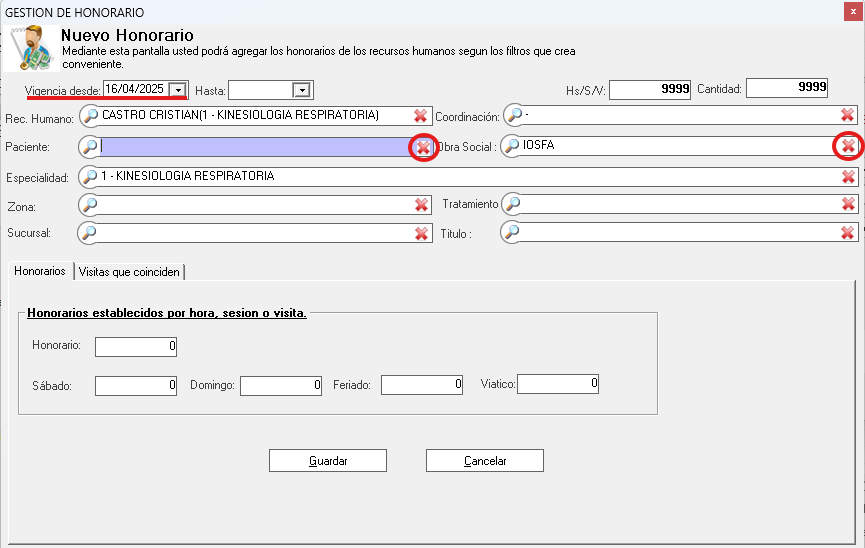Clear the Sucursal field with red X
865x548 pixels.
[x=422, y=233]
